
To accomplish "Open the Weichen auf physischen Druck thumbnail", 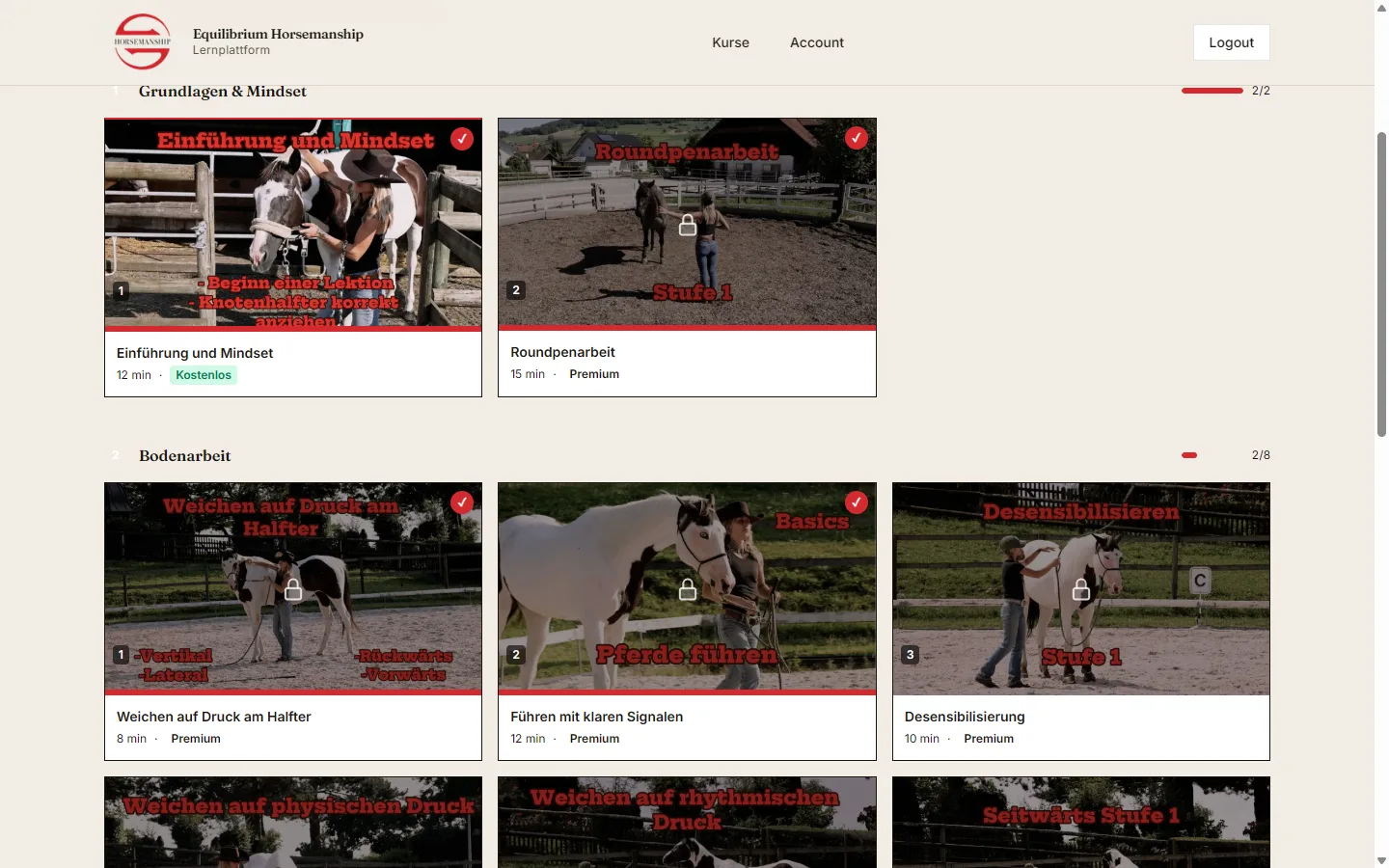I will pyautogui.click(x=293, y=823).
